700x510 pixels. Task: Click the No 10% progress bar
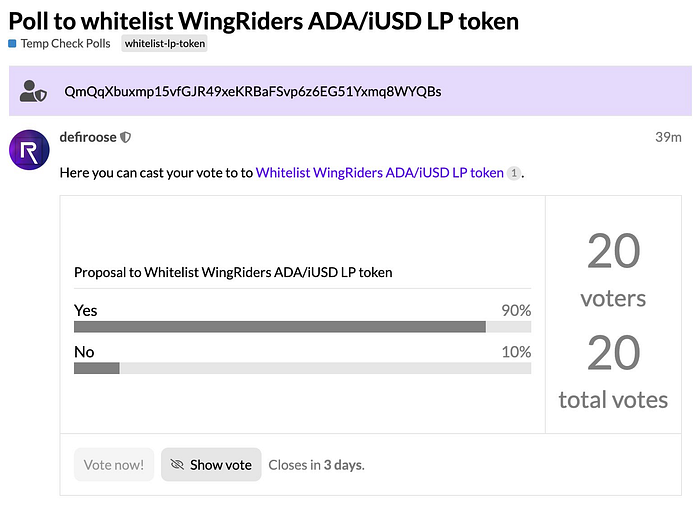[302, 368]
